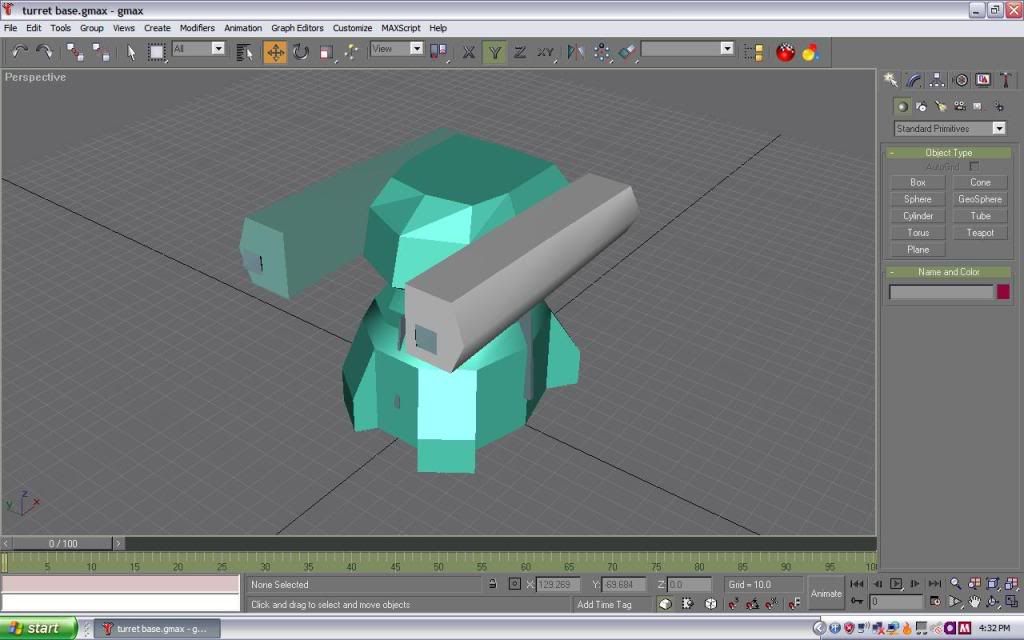This screenshot has width=1024, height=640.
Task: Open the Standard Primitives dropdown
Action: 950,129
